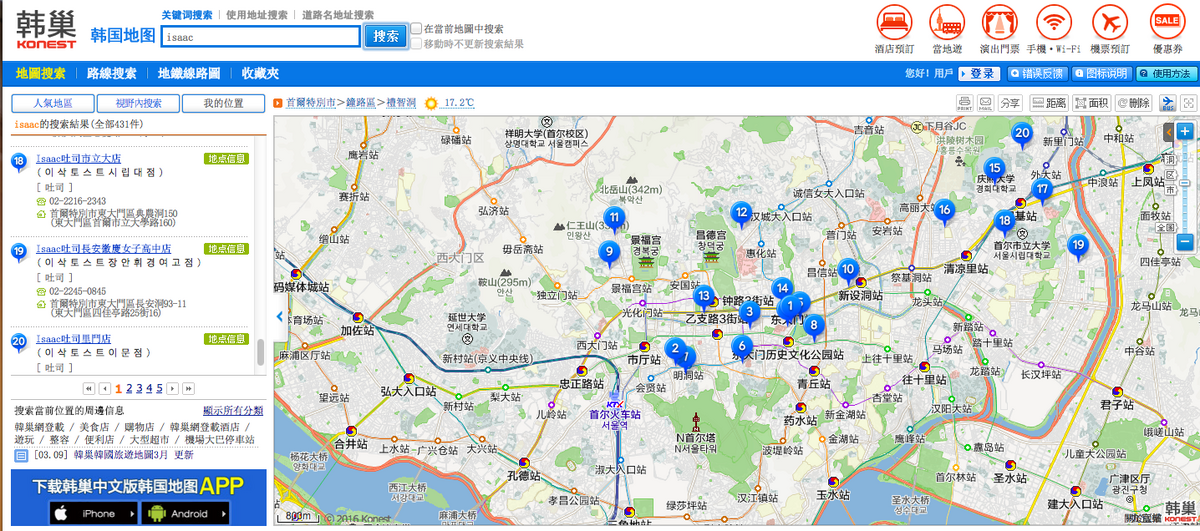Click the zoom slider handle
This screenshot has width=1200, height=531.
tap(1185, 185)
